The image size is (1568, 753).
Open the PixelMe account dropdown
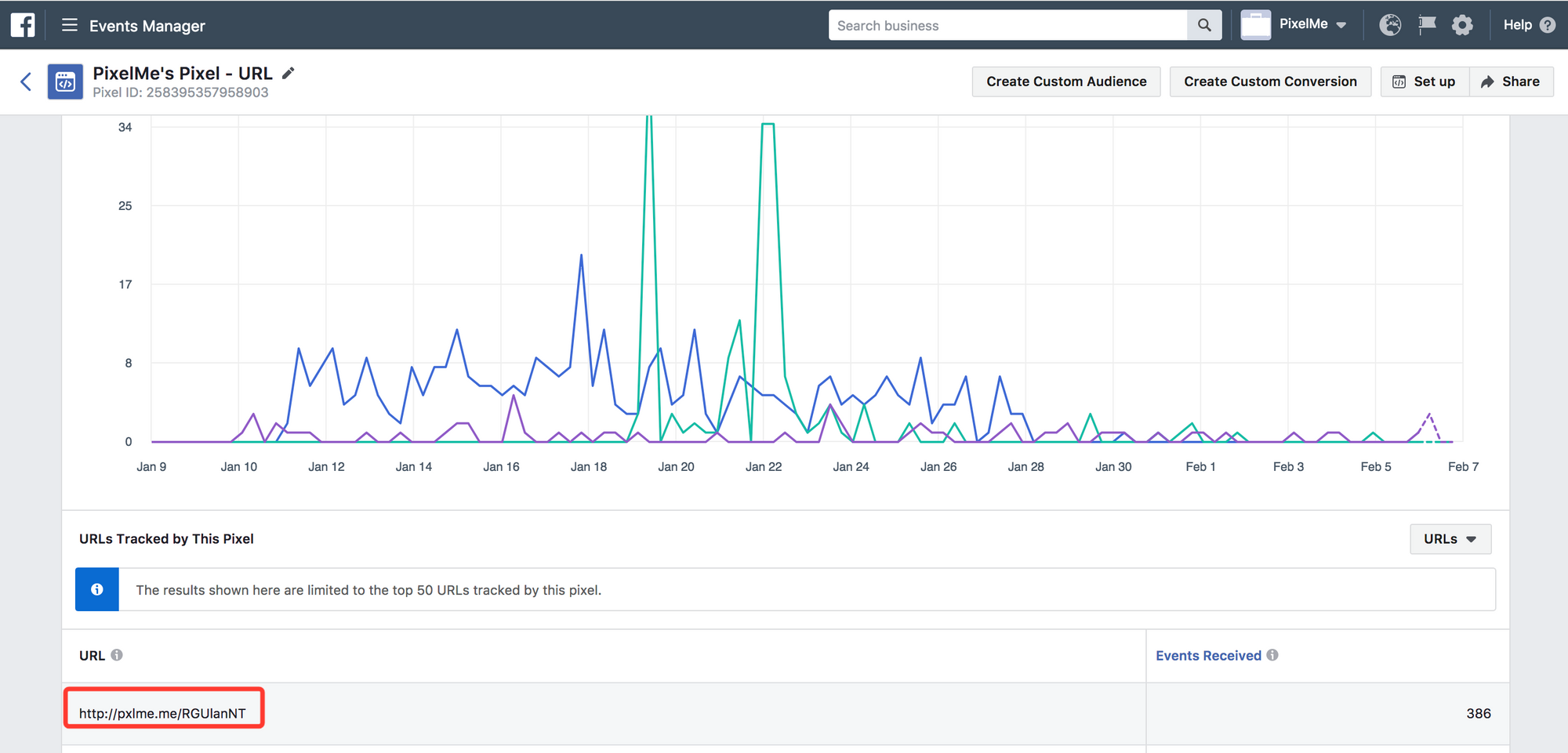pos(1314,24)
